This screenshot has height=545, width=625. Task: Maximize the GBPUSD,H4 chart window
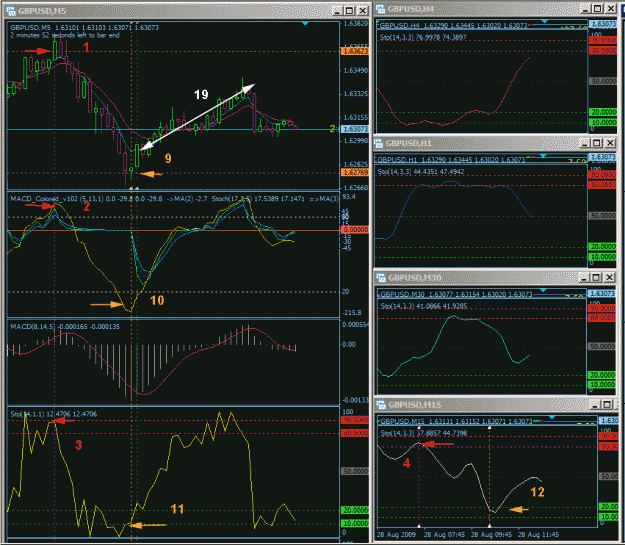(x=597, y=8)
